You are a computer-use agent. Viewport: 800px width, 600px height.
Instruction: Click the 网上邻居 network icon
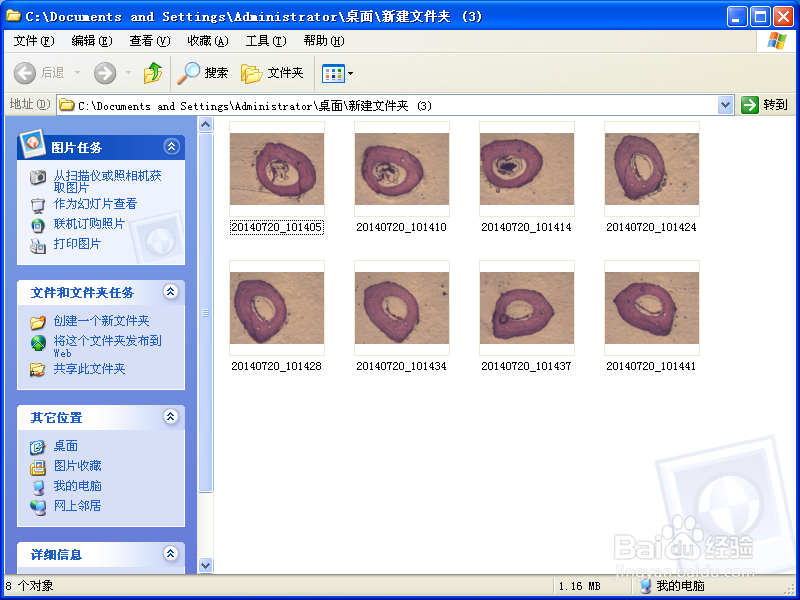tap(38, 507)
